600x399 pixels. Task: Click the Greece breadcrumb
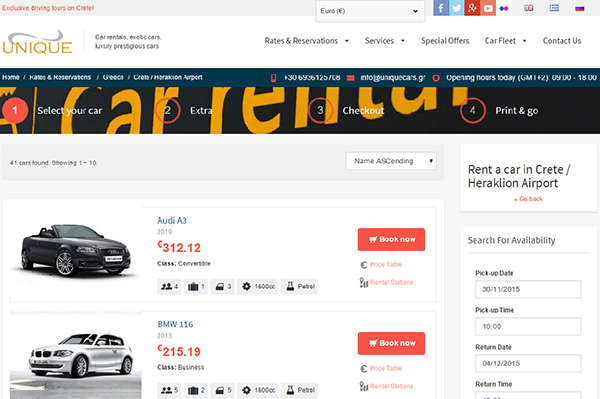tap(113, 77)
